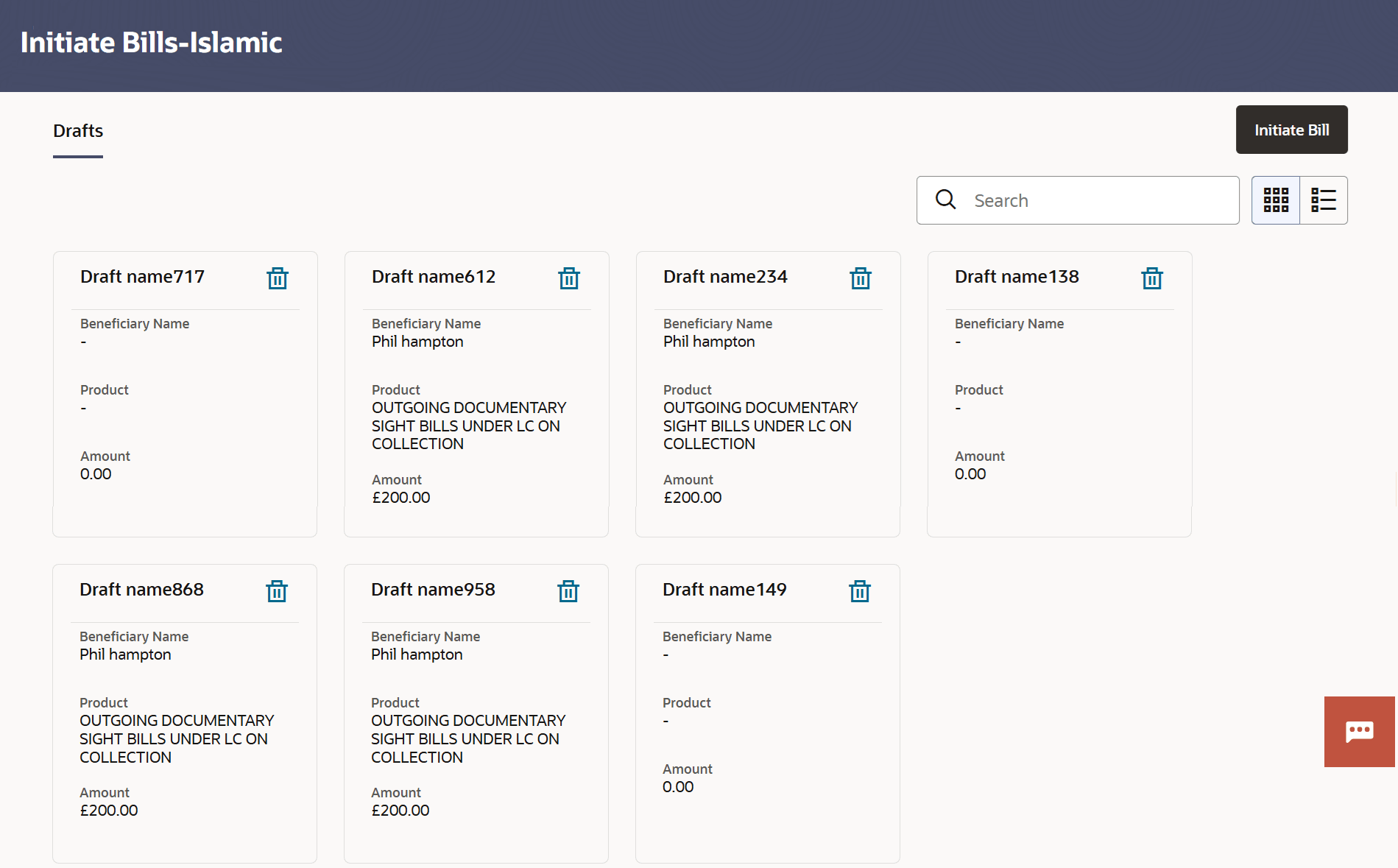Image resolution: width=1398 pixels, height=868 pixels.
Task: Delete draft name138 with its trash icon
Action: 1152,278
